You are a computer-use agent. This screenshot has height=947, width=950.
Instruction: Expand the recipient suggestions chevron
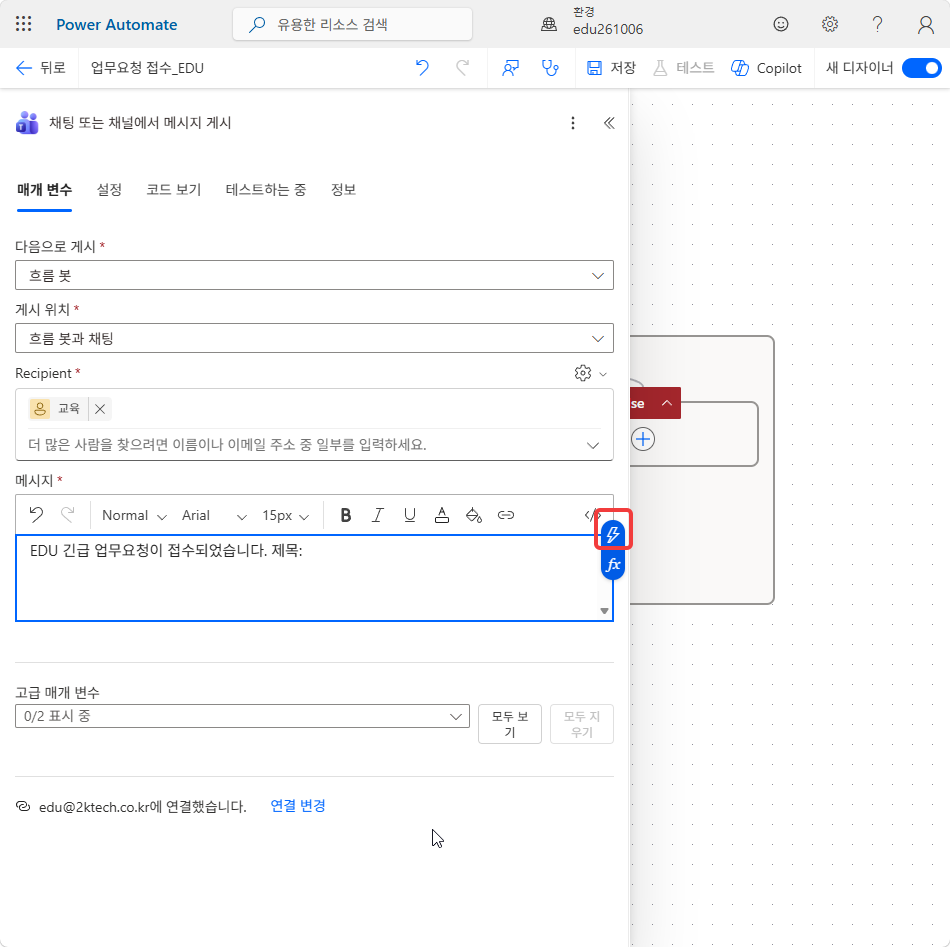coord(593,445)
